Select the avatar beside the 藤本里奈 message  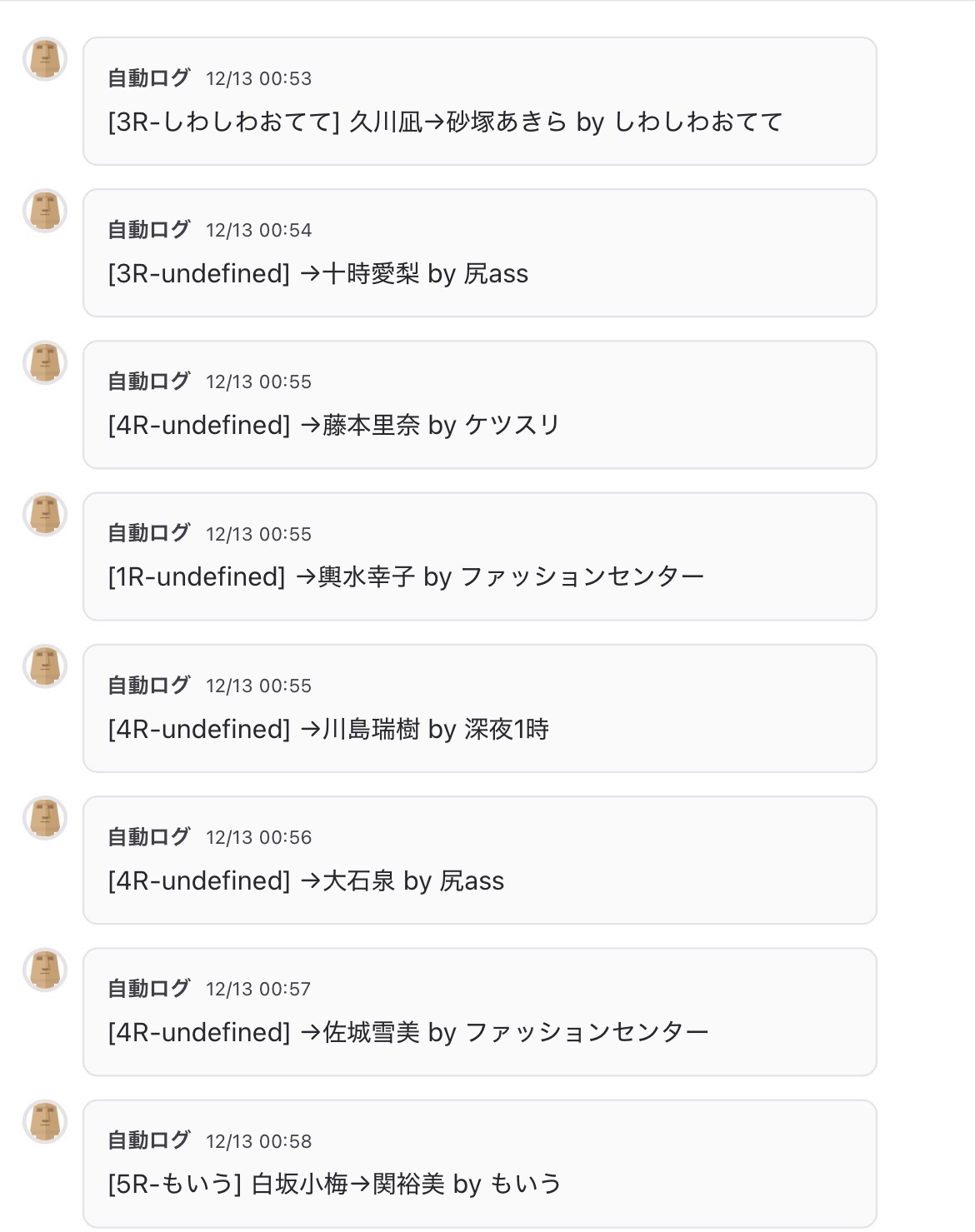point(45,362)
